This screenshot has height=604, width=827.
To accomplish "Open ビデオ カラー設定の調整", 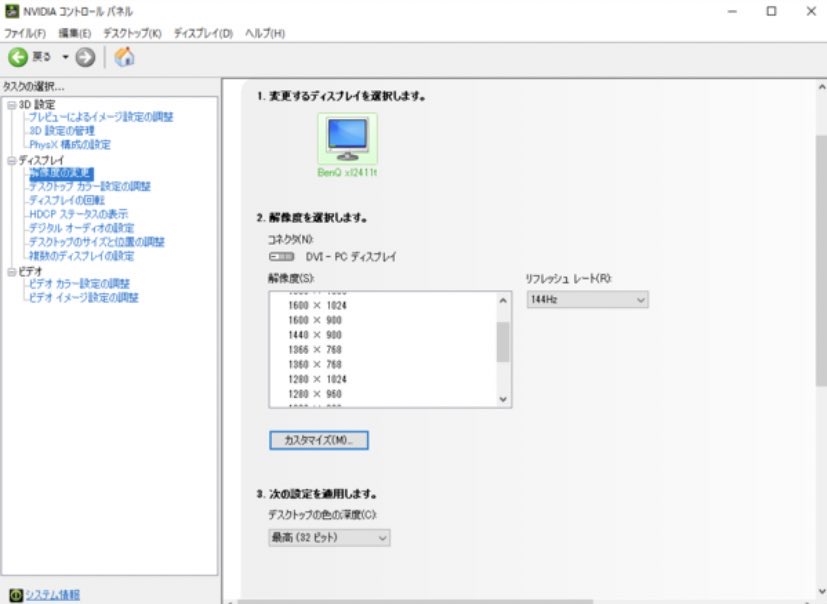I will click(79, 284).
